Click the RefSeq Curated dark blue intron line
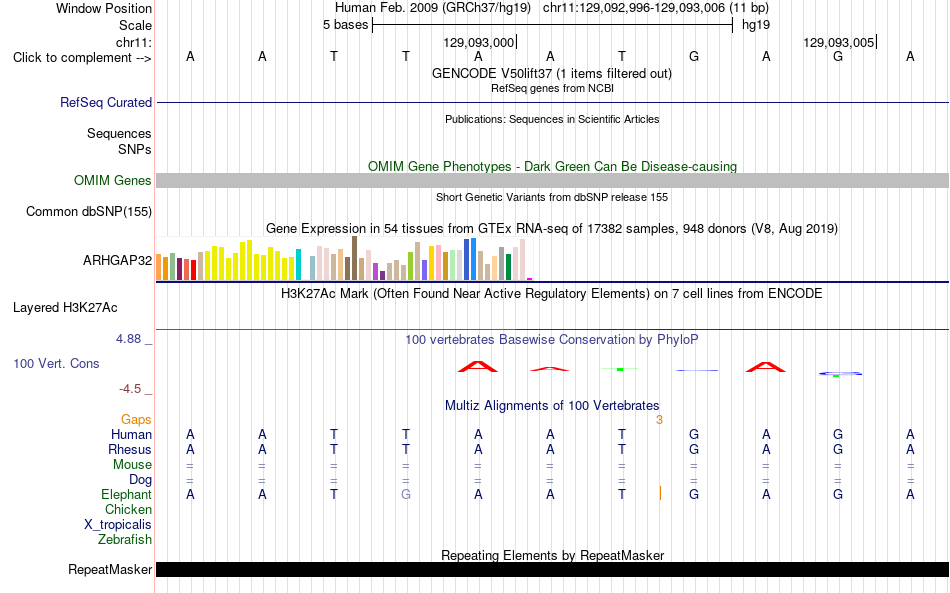 click(552, 102)
